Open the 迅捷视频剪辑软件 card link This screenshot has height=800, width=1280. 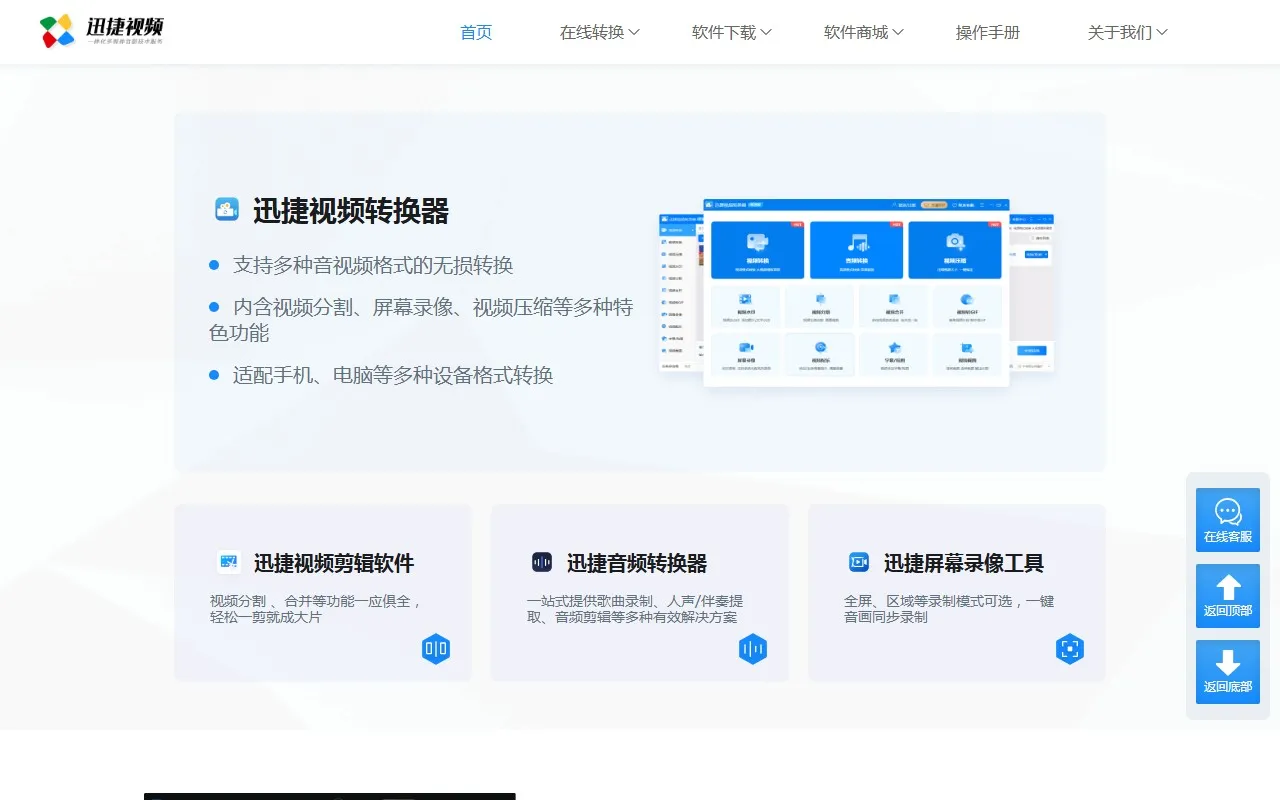pyautogui.click(x=322, y=593)
